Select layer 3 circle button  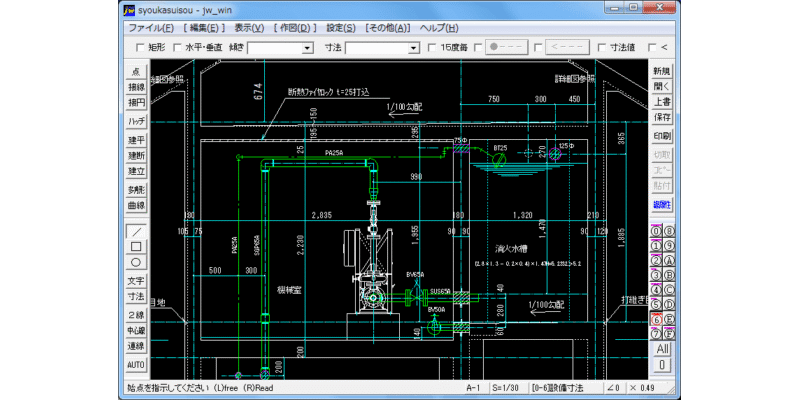point(656,276)
